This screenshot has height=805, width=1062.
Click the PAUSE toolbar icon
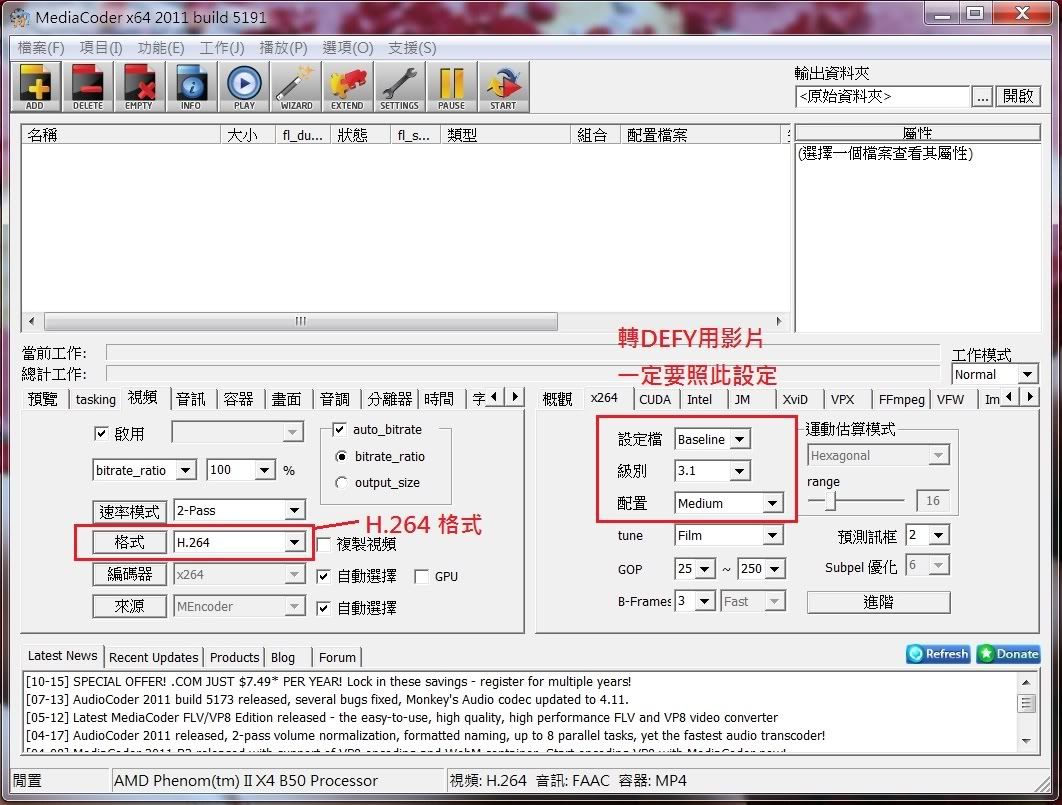[452, 87]
